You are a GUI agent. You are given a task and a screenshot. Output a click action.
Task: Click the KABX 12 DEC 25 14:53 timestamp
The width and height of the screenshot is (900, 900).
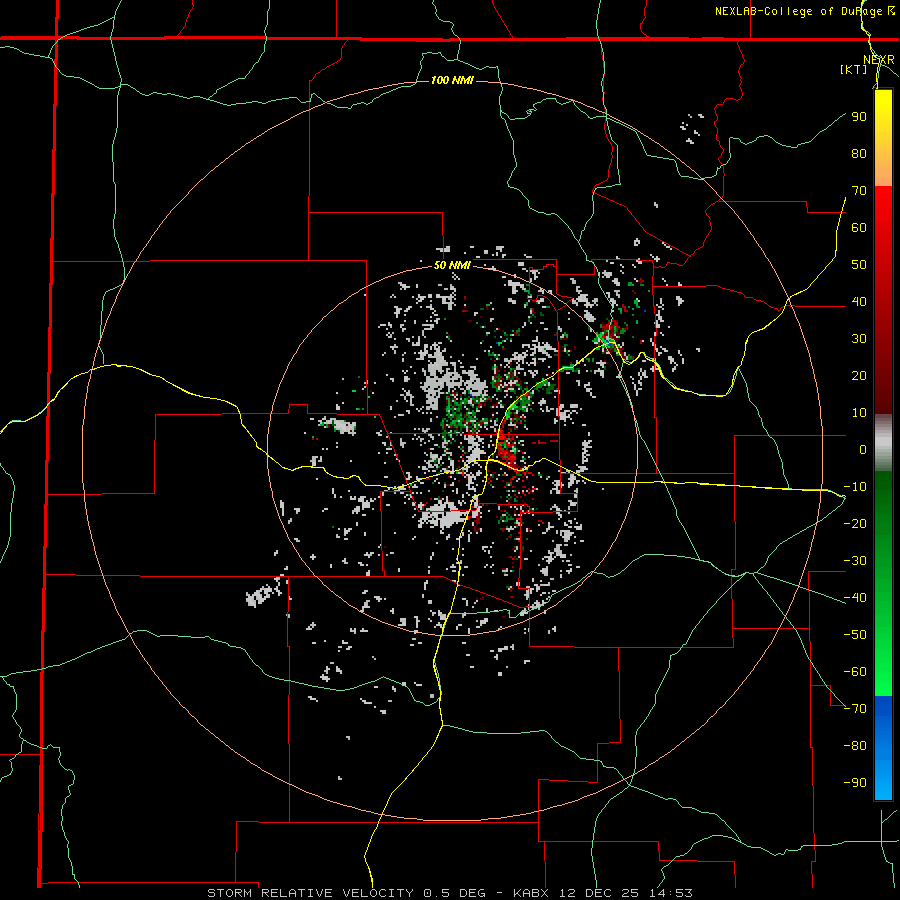[603, 893]
